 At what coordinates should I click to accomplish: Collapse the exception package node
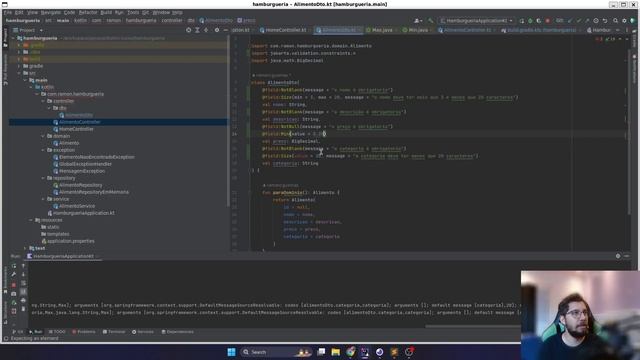coord(43,150)
